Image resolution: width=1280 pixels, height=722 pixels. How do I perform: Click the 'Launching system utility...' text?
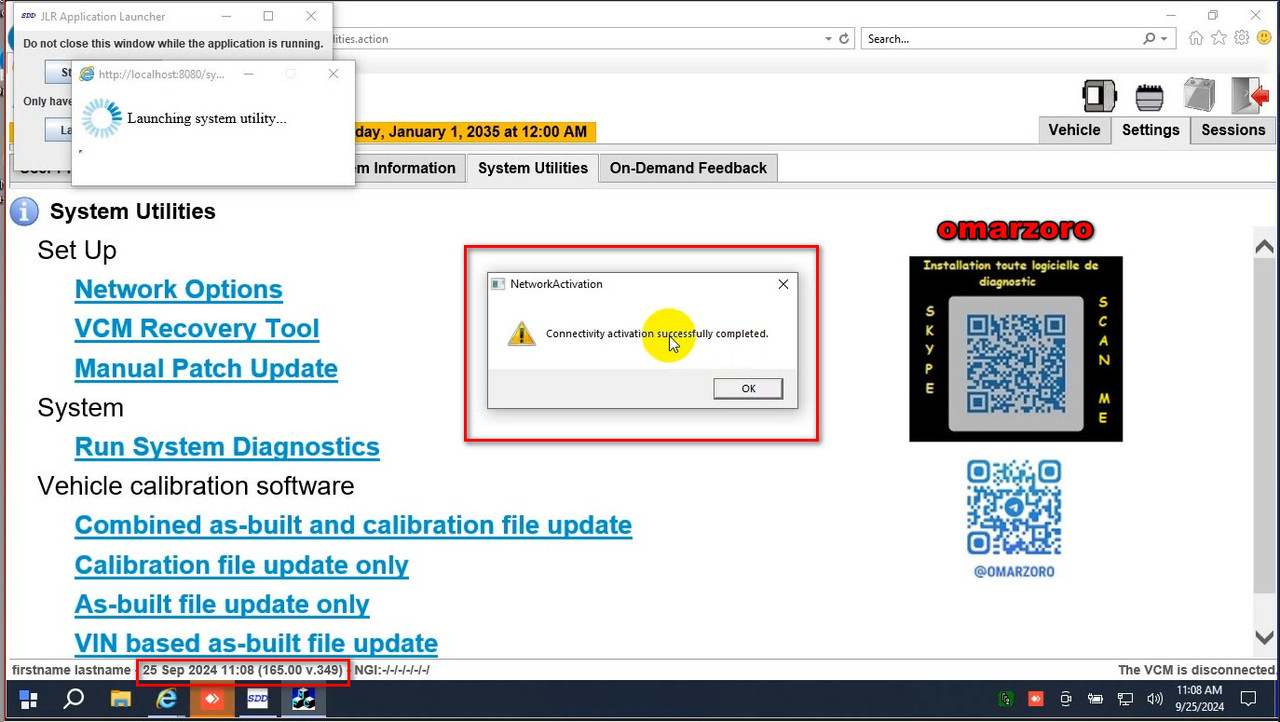tap(206, 118)
